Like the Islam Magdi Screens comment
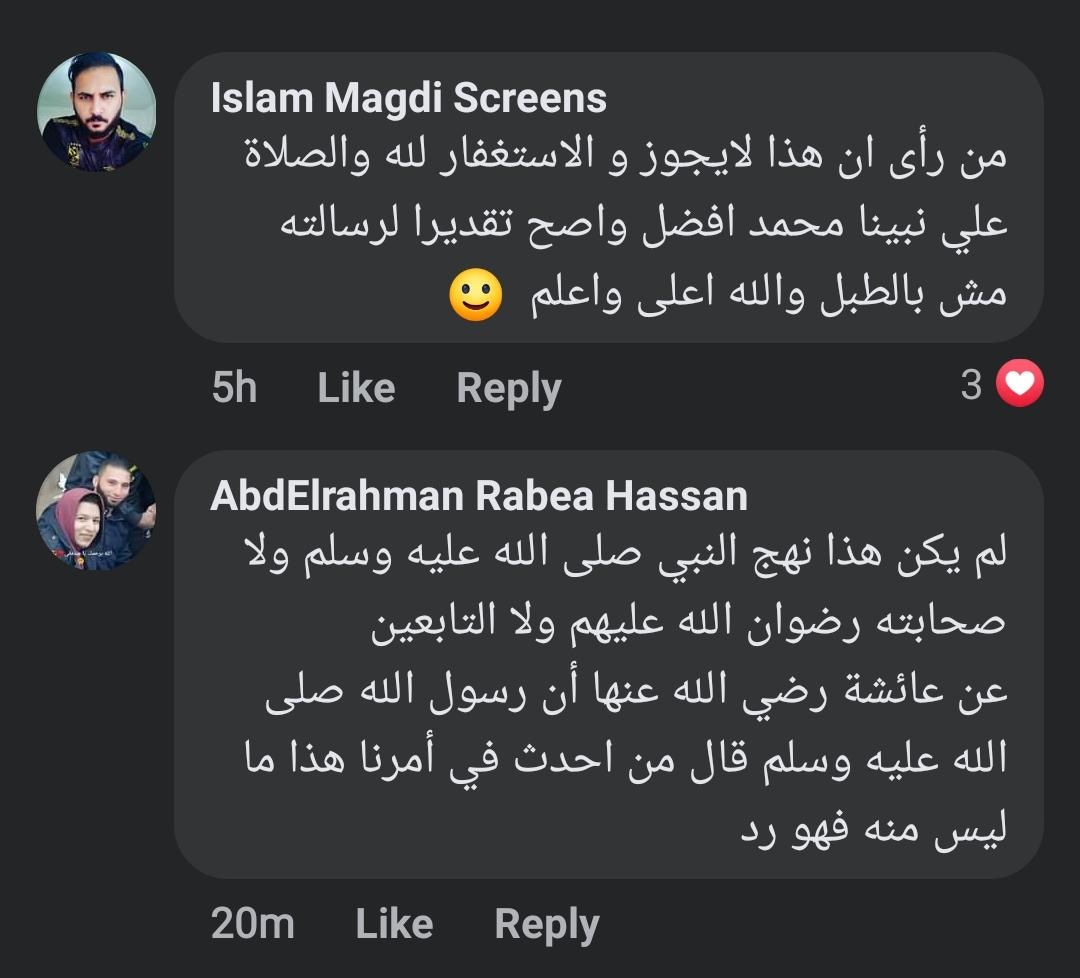This screenshot has width=1080, height=978. [x=356, y=388]
